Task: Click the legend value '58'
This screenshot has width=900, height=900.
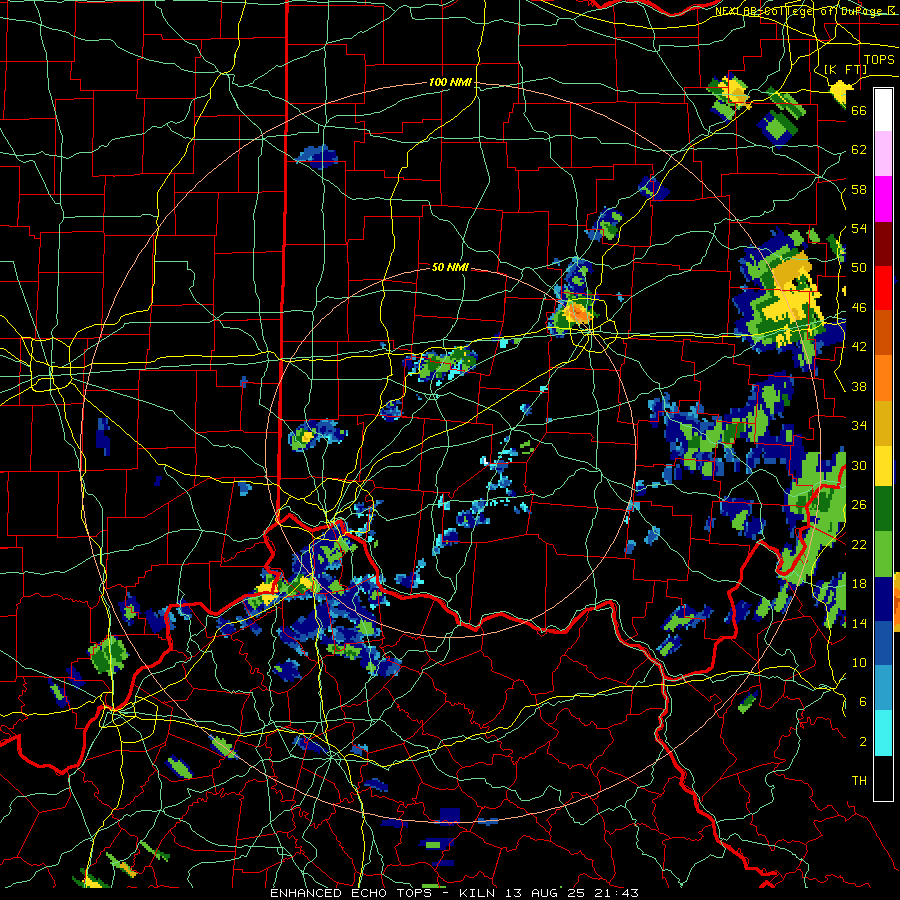Action: (x=859, y=189)
